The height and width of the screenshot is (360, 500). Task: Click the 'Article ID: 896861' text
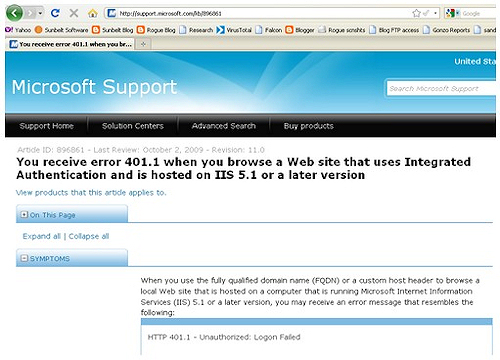click(x=51, y=150)
